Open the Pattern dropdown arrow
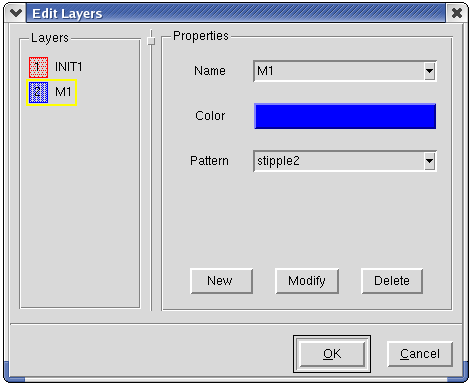Image resolution: width=472 pixels, height=385 pixels. tap(429, 161)
